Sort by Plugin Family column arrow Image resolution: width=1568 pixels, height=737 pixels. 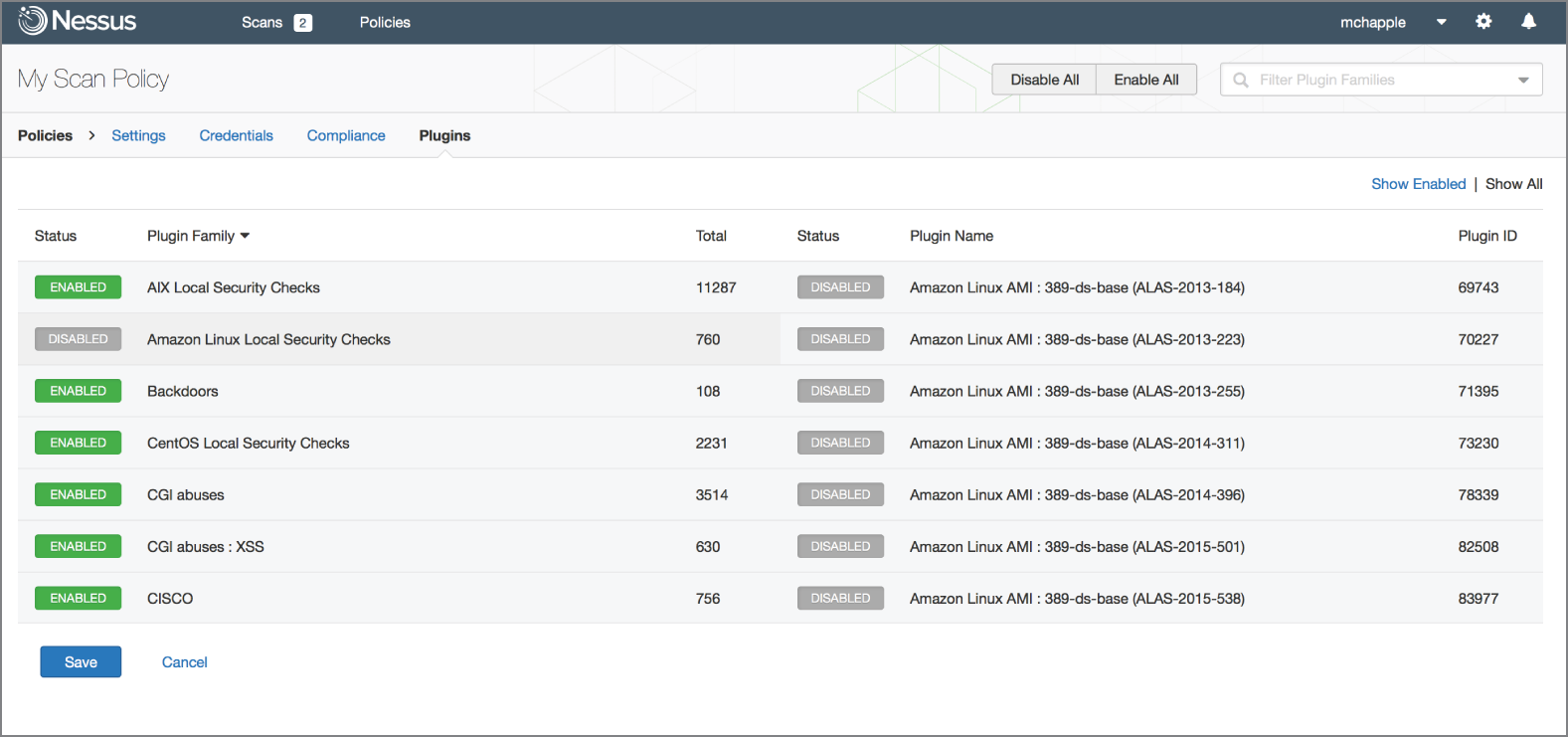click(x=245, y=236)
